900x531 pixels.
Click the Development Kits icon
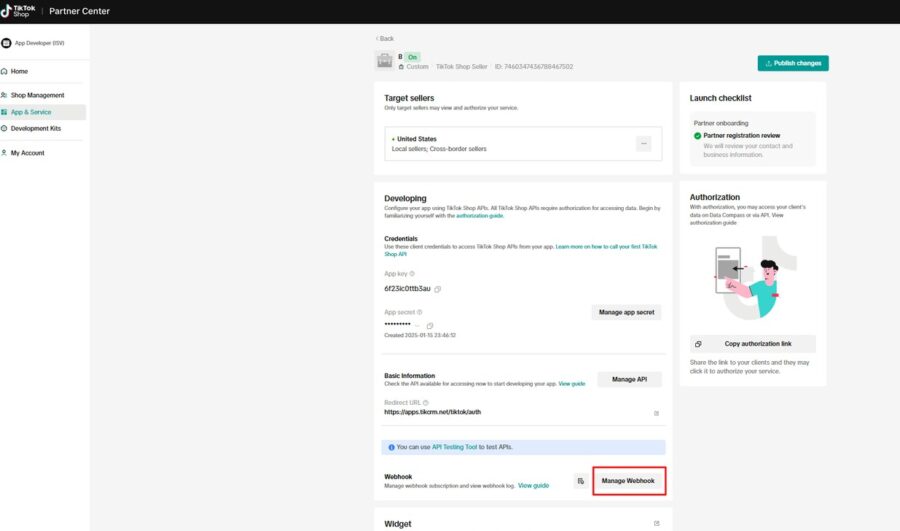(4, 129)
